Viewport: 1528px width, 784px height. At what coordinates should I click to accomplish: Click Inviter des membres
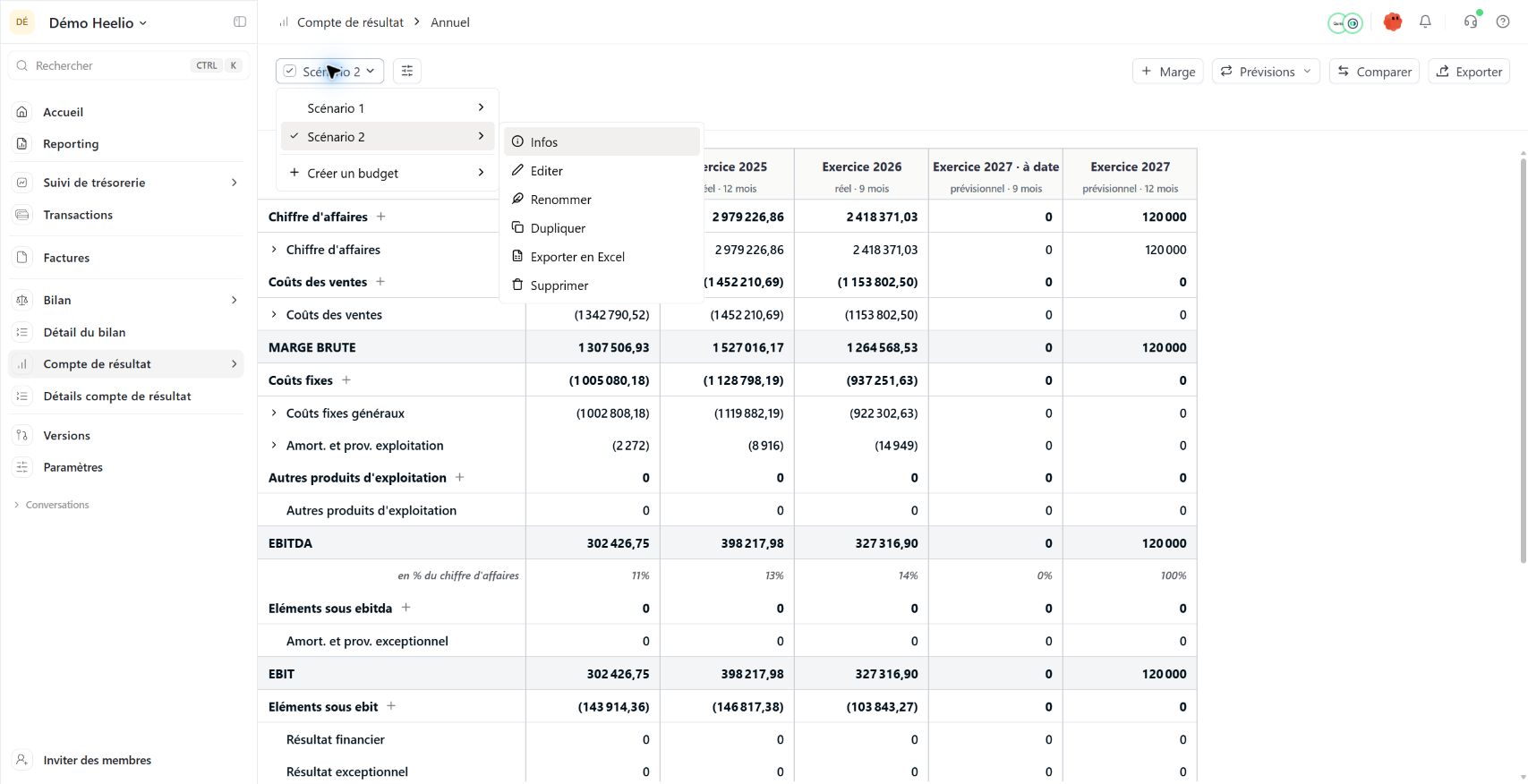97,760
